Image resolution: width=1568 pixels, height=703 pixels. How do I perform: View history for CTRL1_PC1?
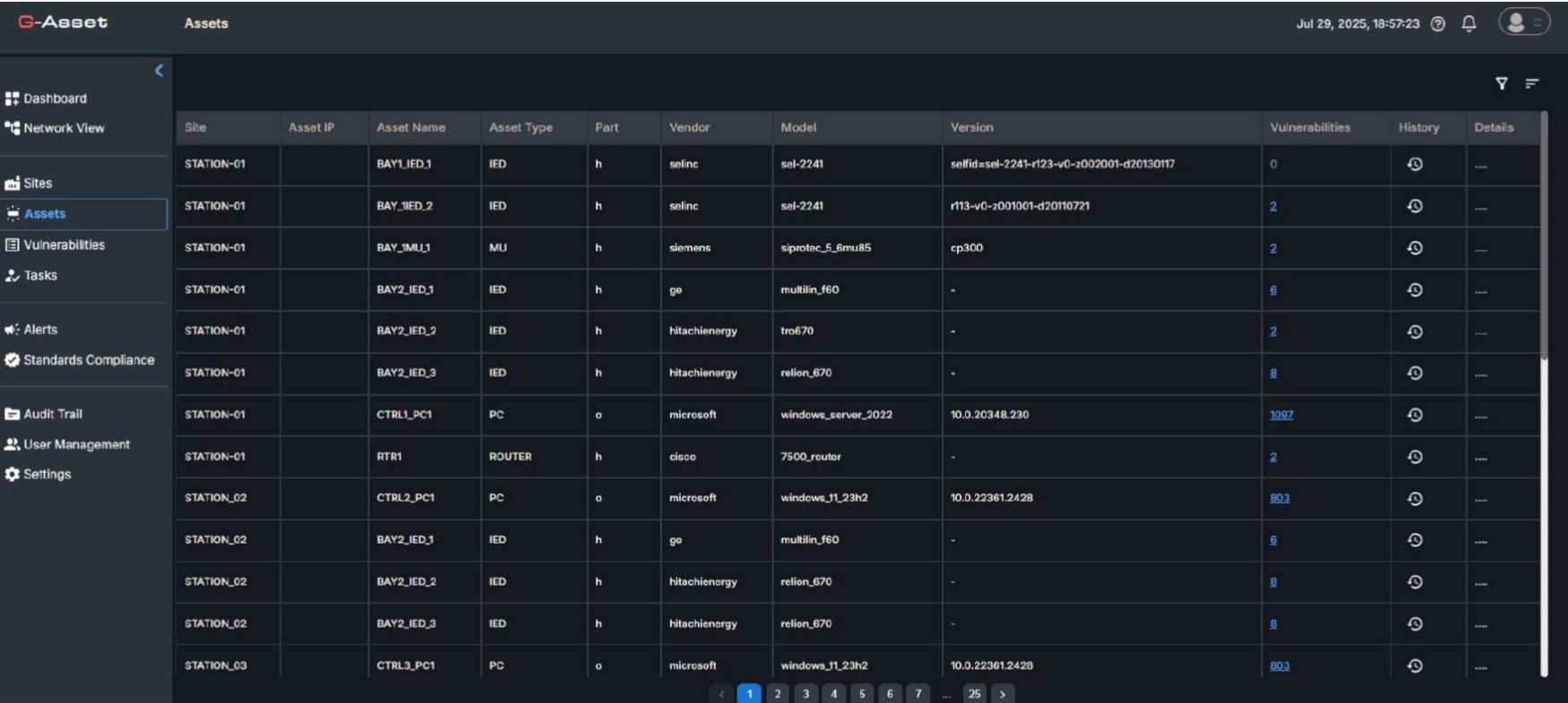[x=1415, y=416]
